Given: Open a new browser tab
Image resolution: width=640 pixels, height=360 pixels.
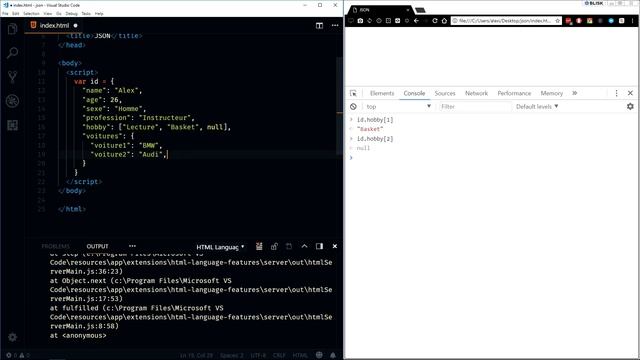Looking at the screenshot, I should pyautogui.click(x=420, y=10).
